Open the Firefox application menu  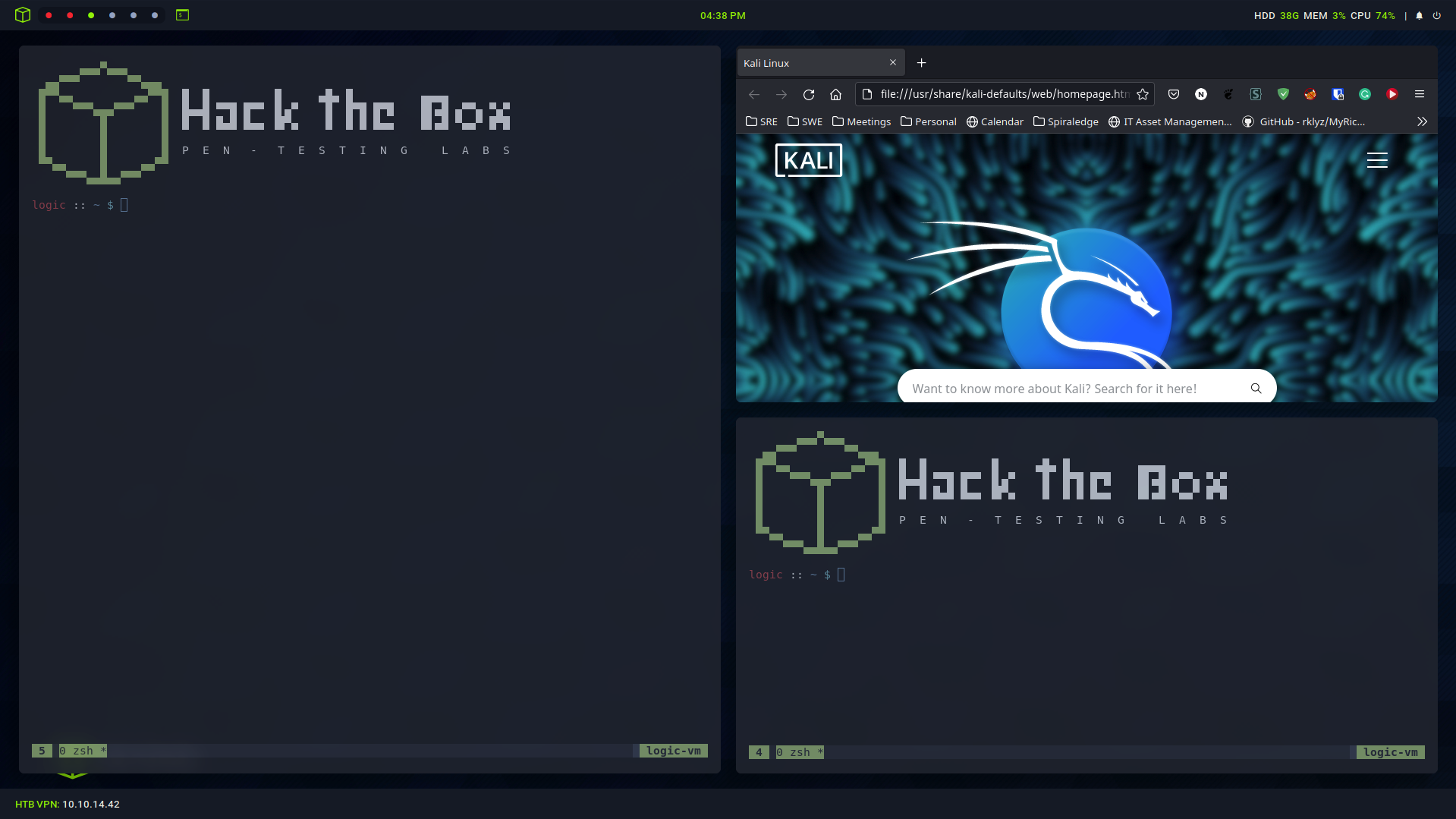1420,94
